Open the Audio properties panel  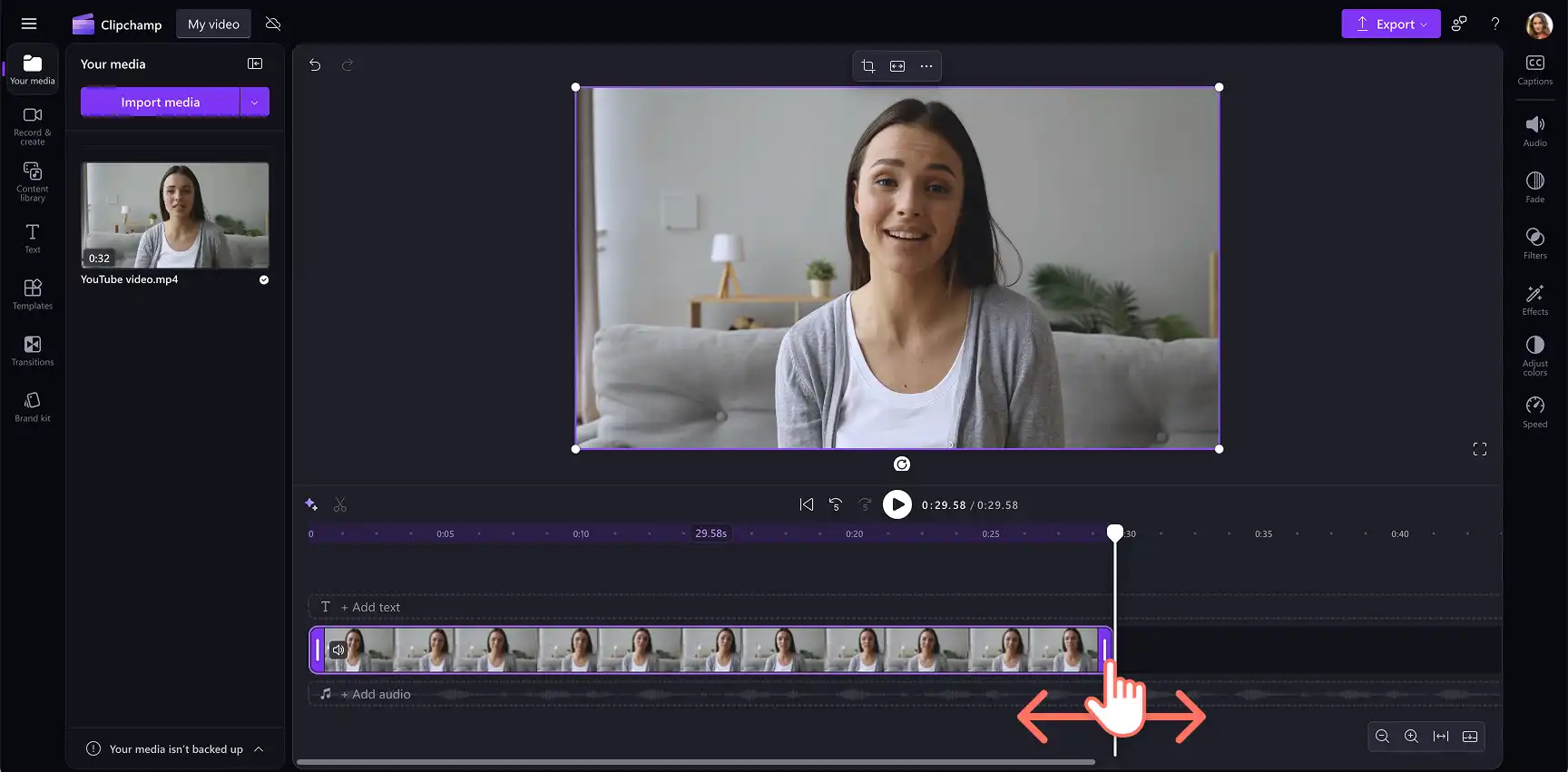click(1535, 131)
